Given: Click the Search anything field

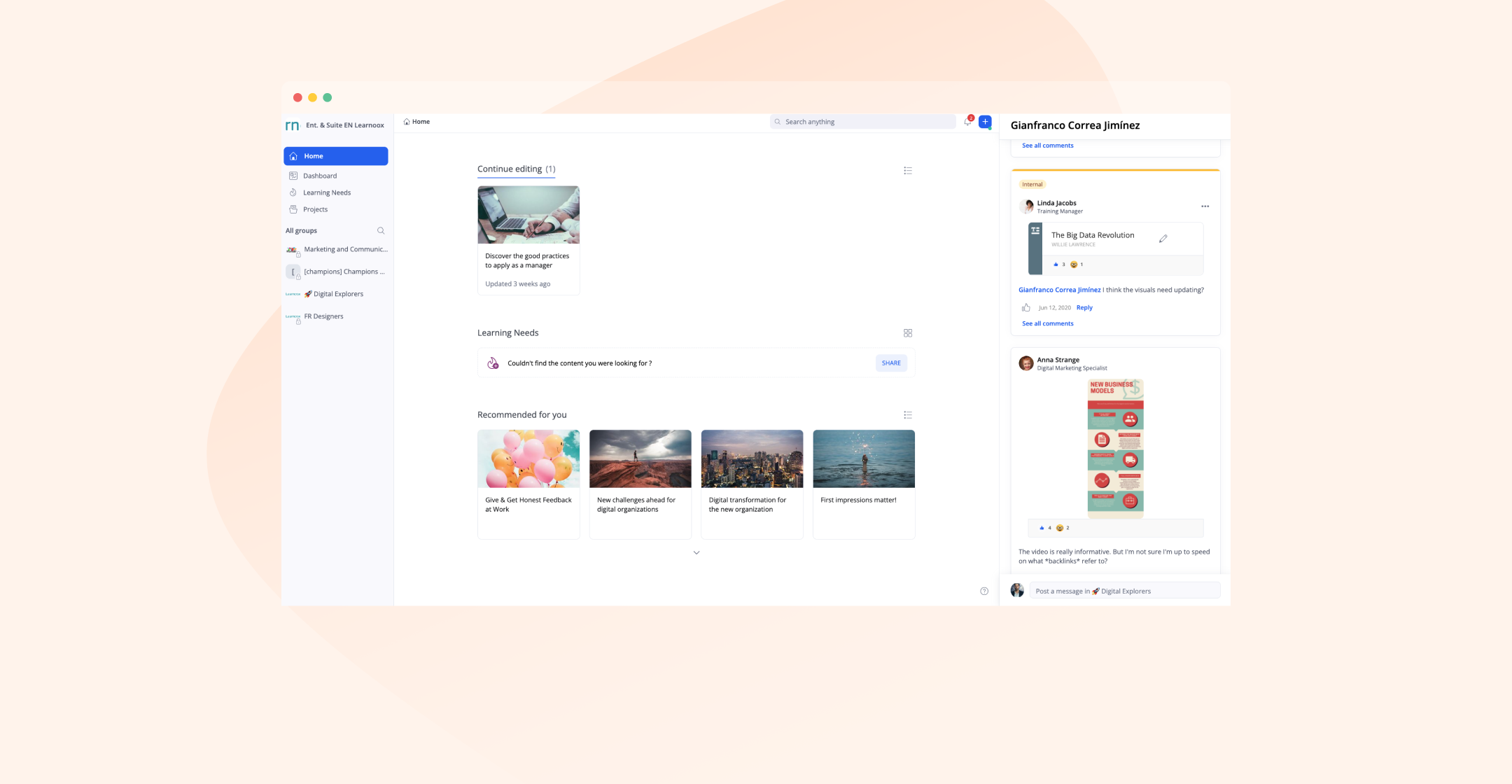Looking at the screenshot, I should tap(864, 122).
